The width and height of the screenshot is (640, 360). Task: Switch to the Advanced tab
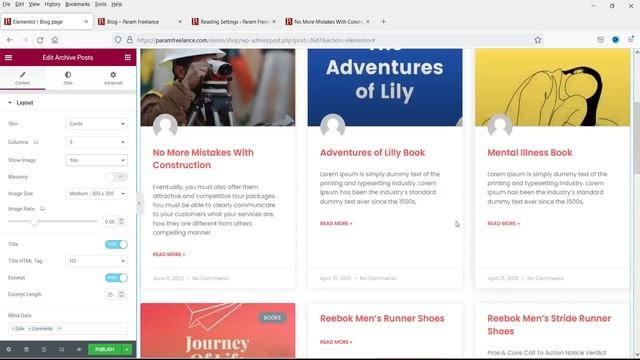[113, 78]
